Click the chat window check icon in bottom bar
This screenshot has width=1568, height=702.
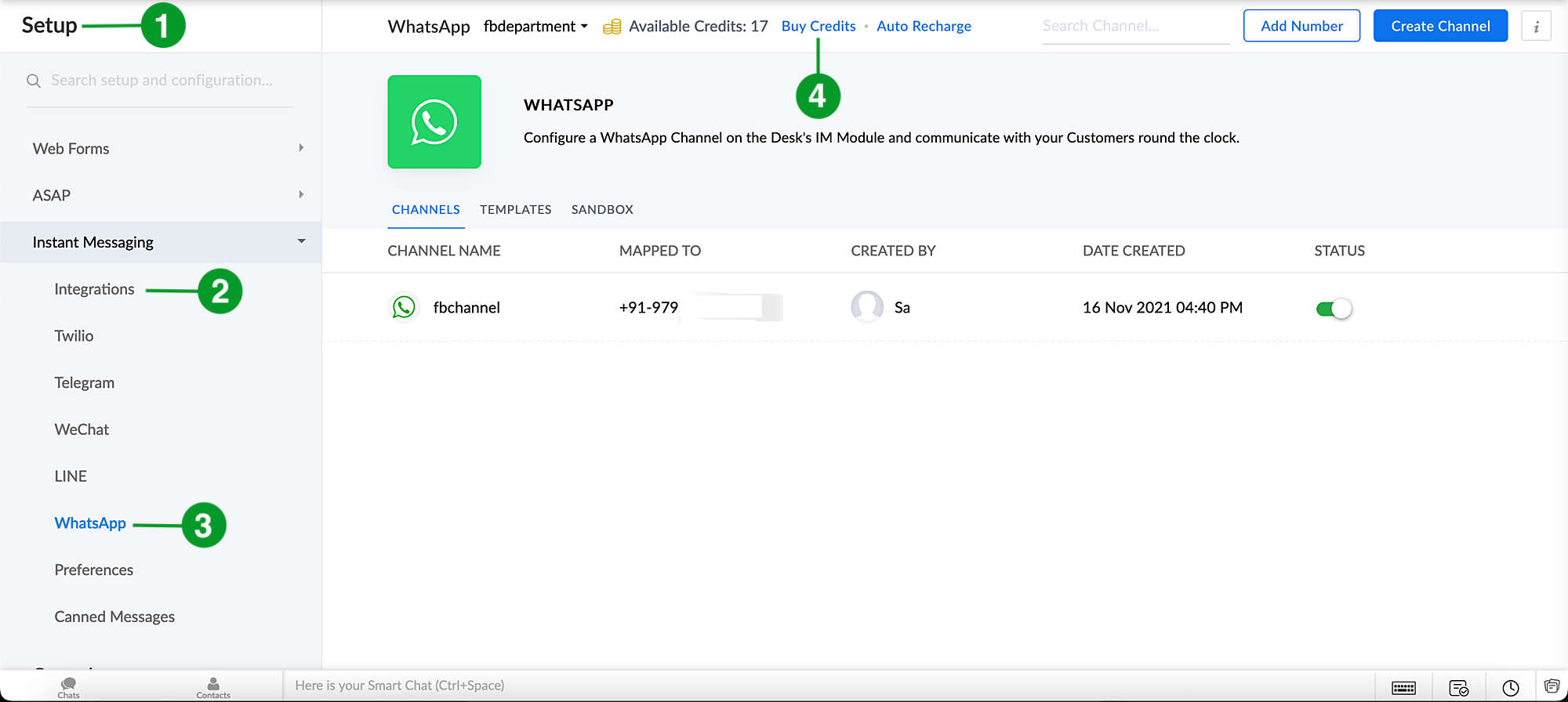click(x=1458, y=688)
